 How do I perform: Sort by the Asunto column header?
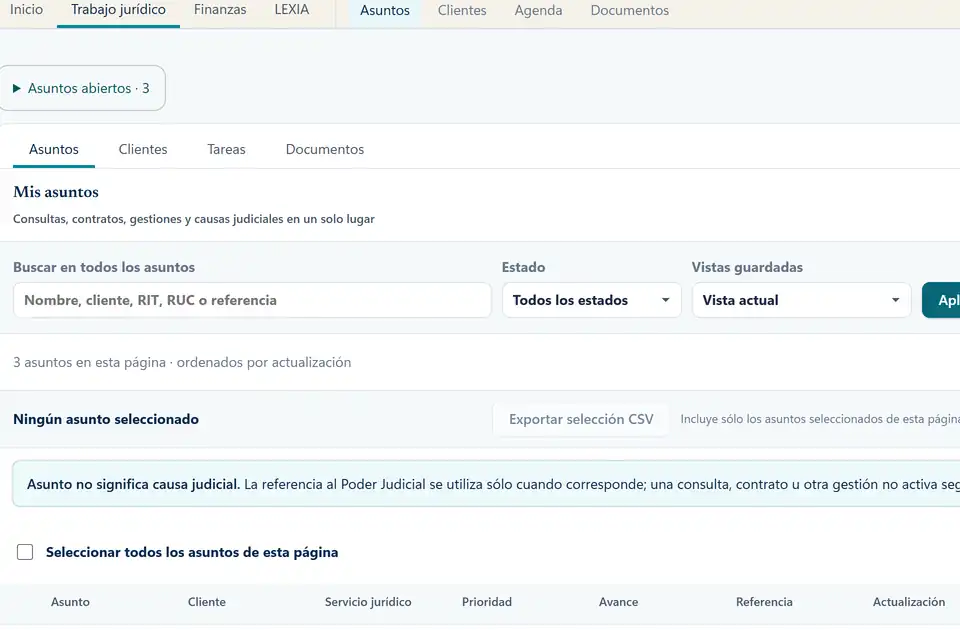70,602
